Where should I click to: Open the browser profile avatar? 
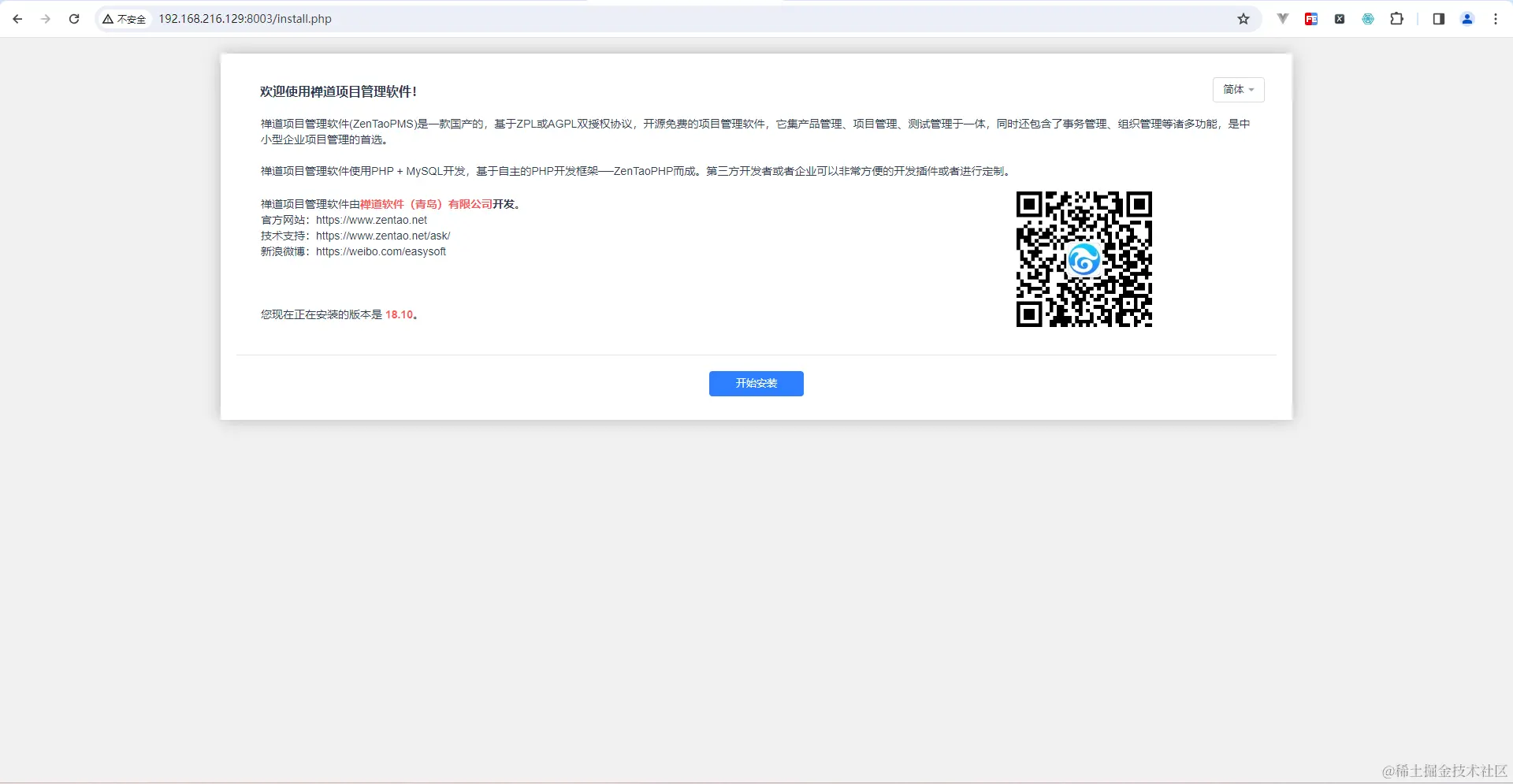pos(1467,19)
